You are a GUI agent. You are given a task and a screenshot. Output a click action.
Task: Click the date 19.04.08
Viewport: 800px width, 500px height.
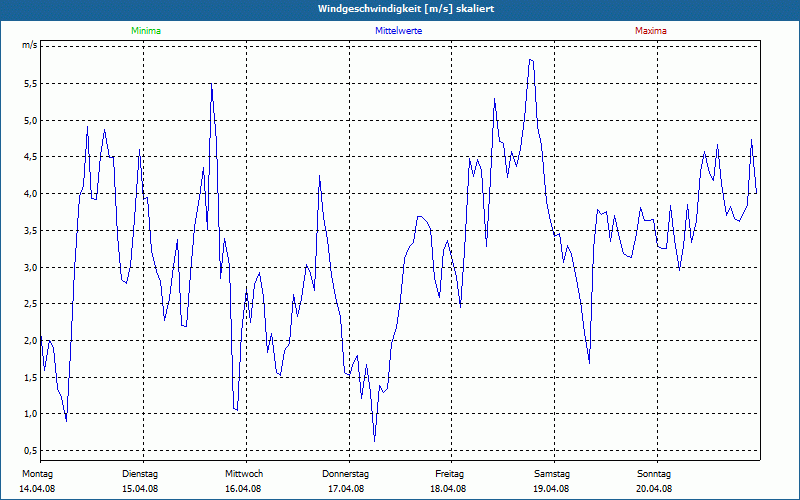[551, 489]
